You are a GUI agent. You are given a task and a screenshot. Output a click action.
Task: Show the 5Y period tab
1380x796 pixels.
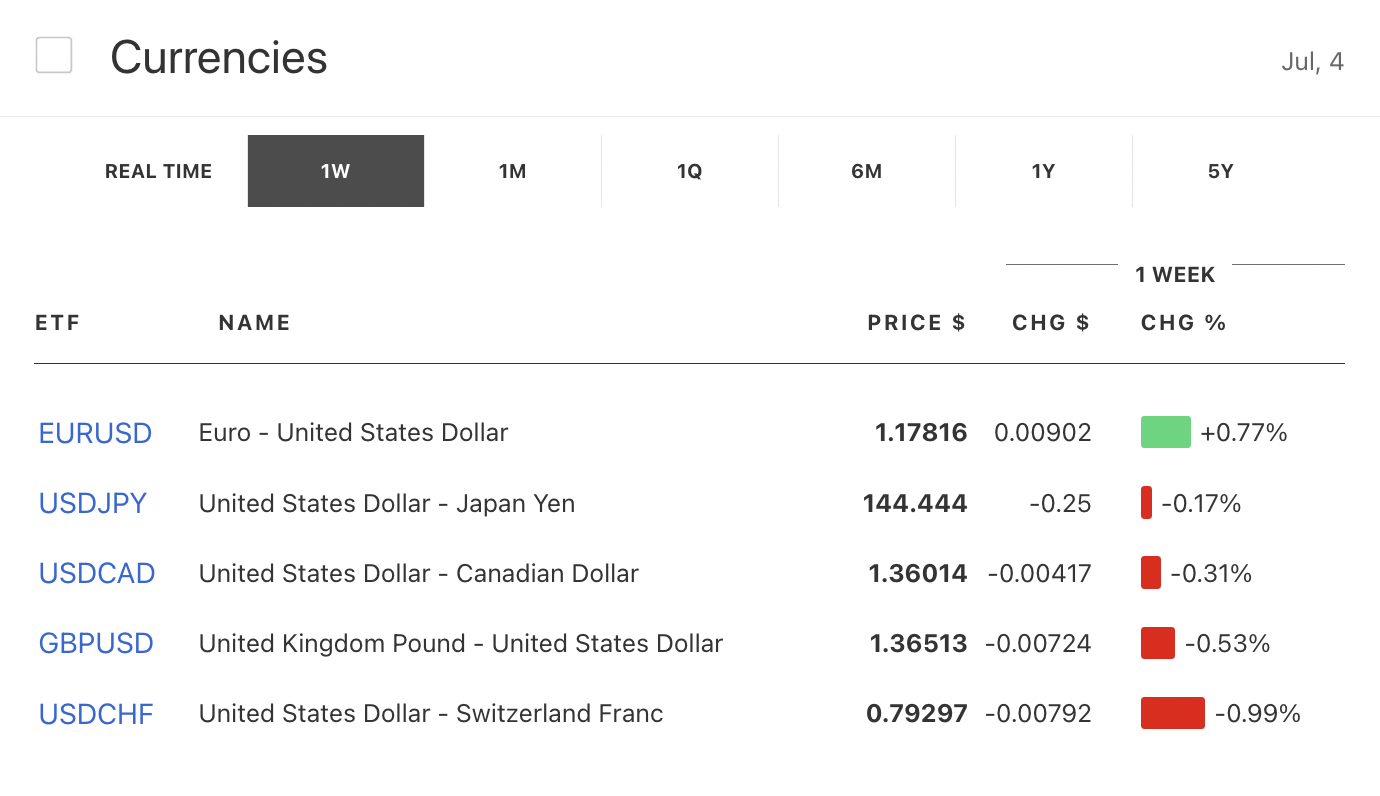click(x=1221, y=171)
